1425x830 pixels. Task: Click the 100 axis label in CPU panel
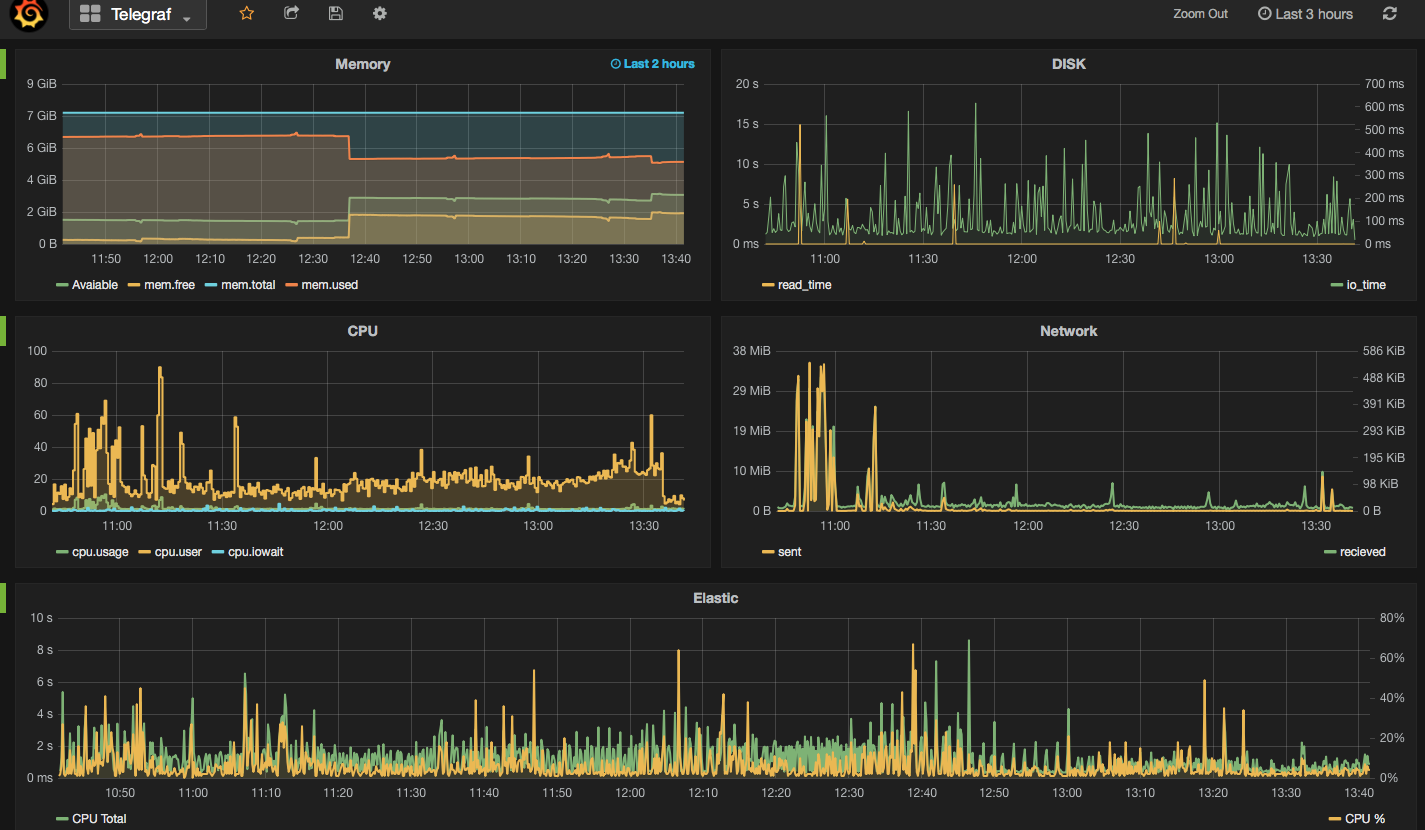(x=38, y=351)
